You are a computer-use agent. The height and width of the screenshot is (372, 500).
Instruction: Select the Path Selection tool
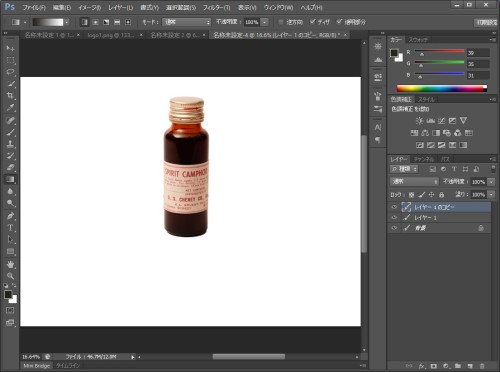10,239
